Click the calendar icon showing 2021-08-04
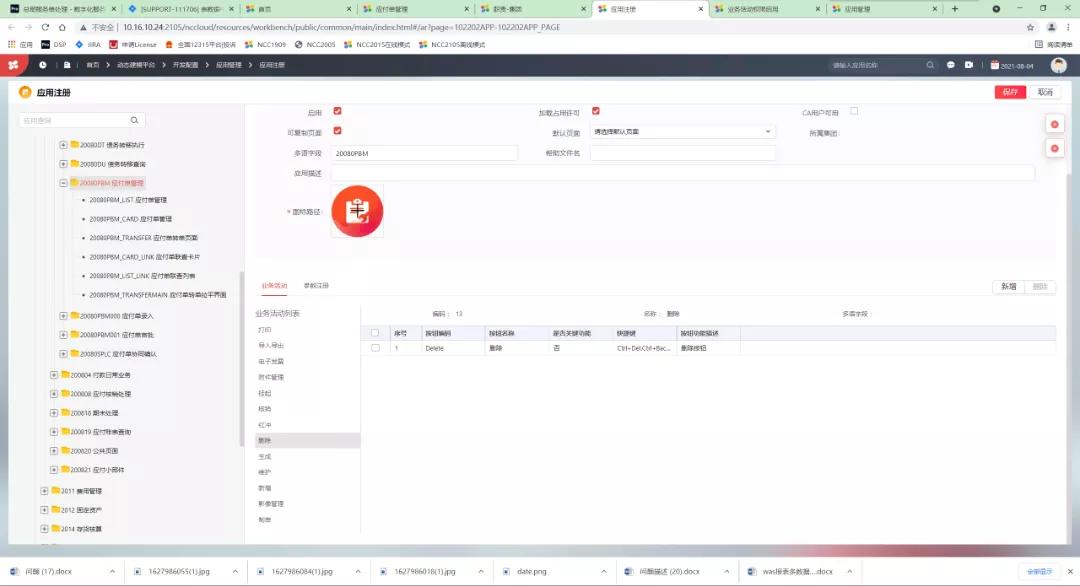 pyautogui.click(x=995, y=64)
